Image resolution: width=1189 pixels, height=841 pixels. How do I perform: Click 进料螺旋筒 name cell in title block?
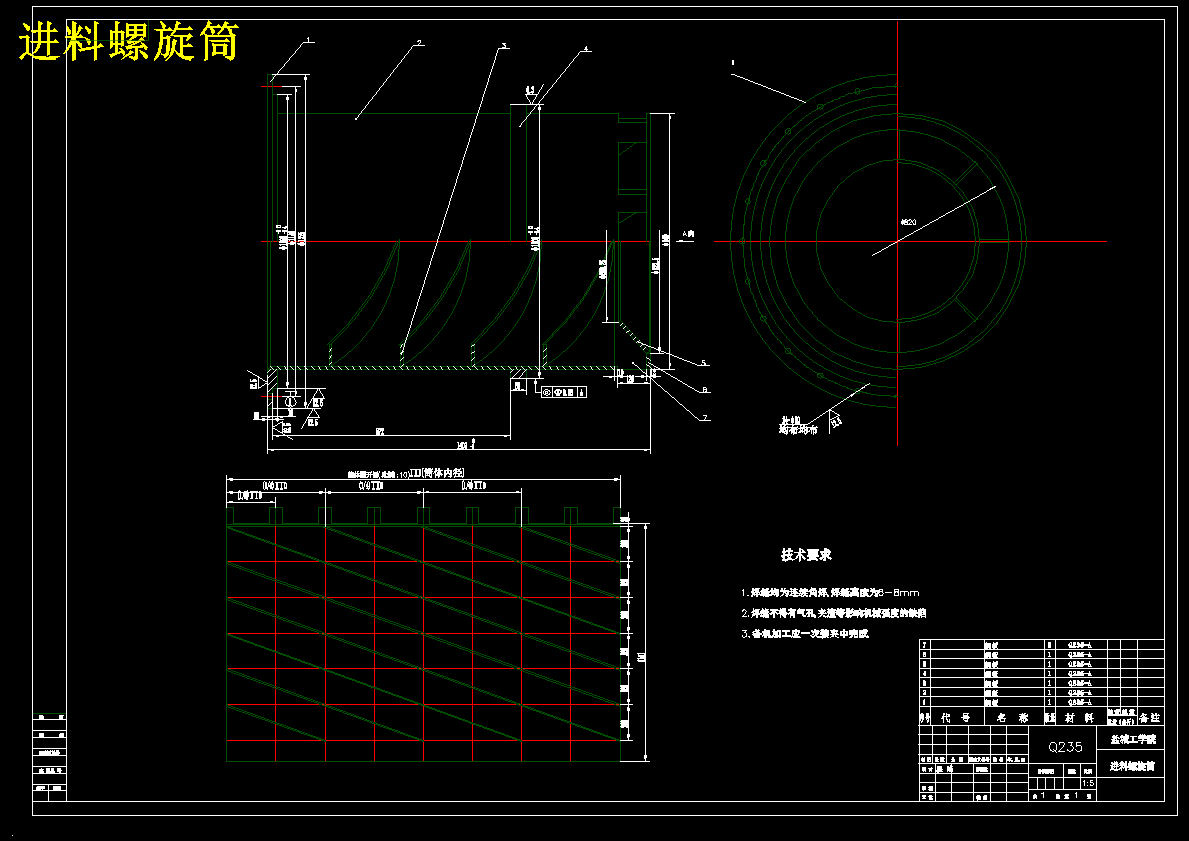click(1132, 766)
